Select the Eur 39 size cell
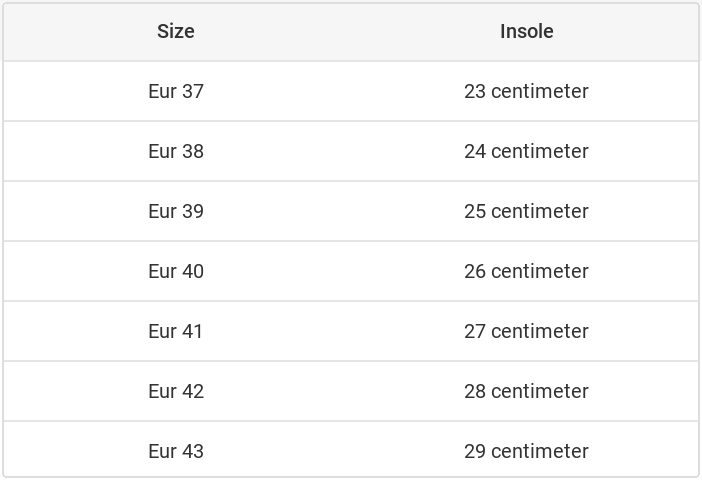This screenshot has width=702, height=480. [176, 211]
